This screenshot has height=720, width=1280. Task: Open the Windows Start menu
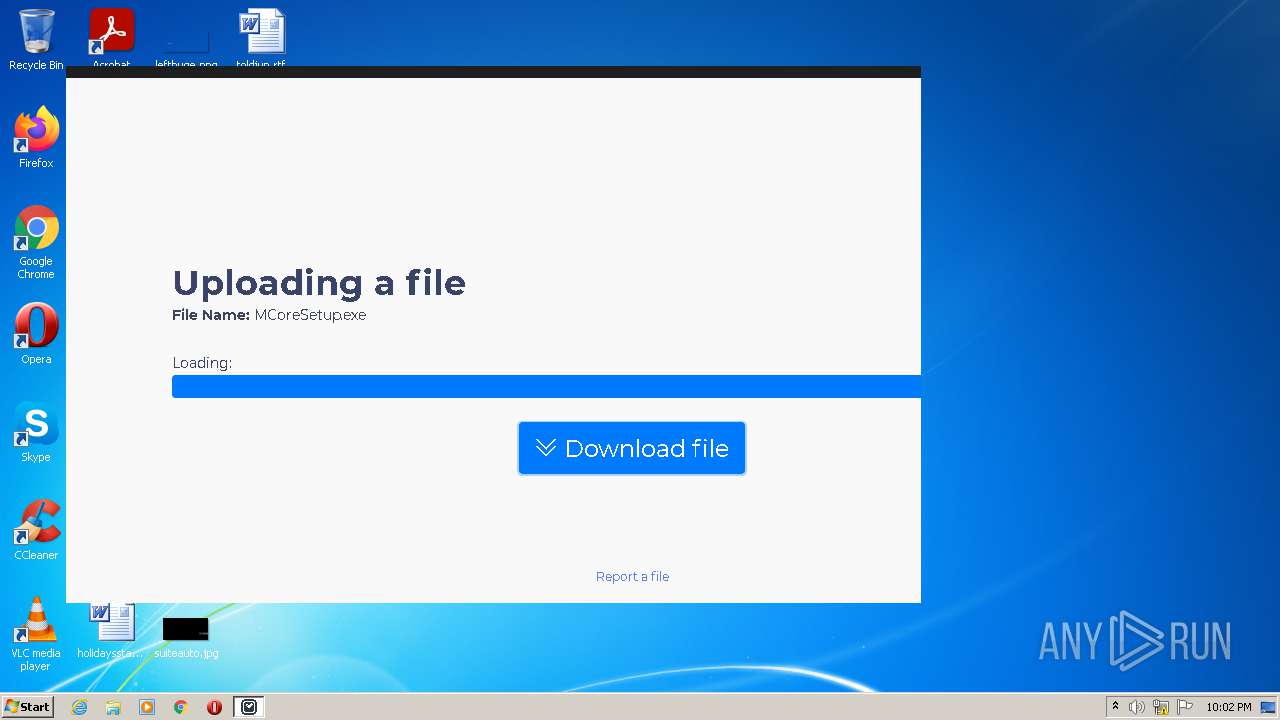(27, 707)
